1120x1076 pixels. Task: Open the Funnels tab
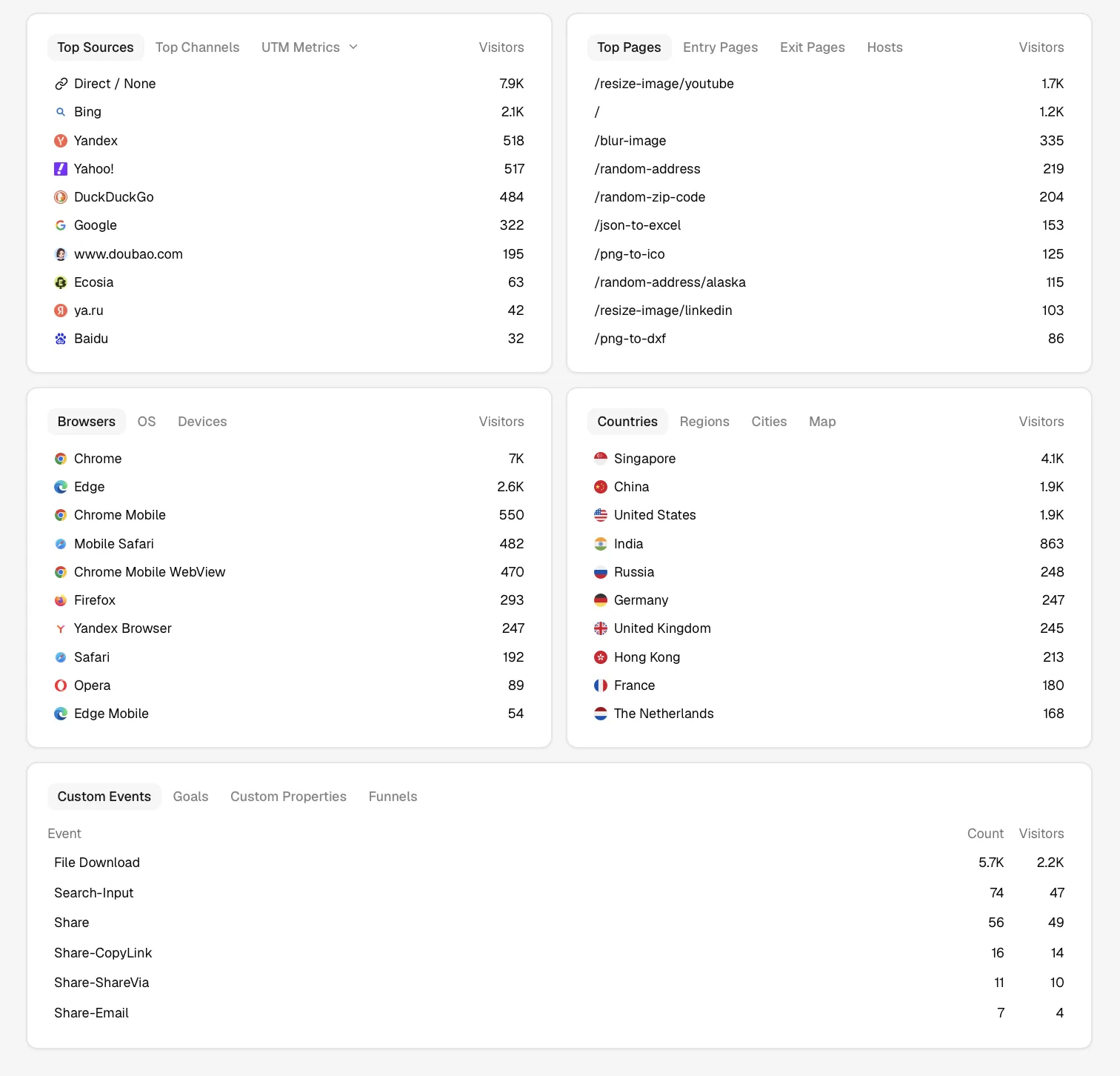coord(393,797)
